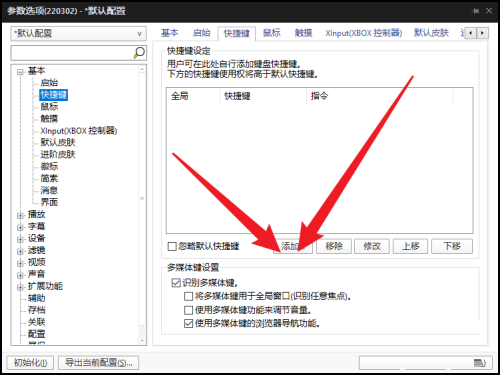Select 鼠标 in the settings tree

pyautogui.click(x=49, y=107)
